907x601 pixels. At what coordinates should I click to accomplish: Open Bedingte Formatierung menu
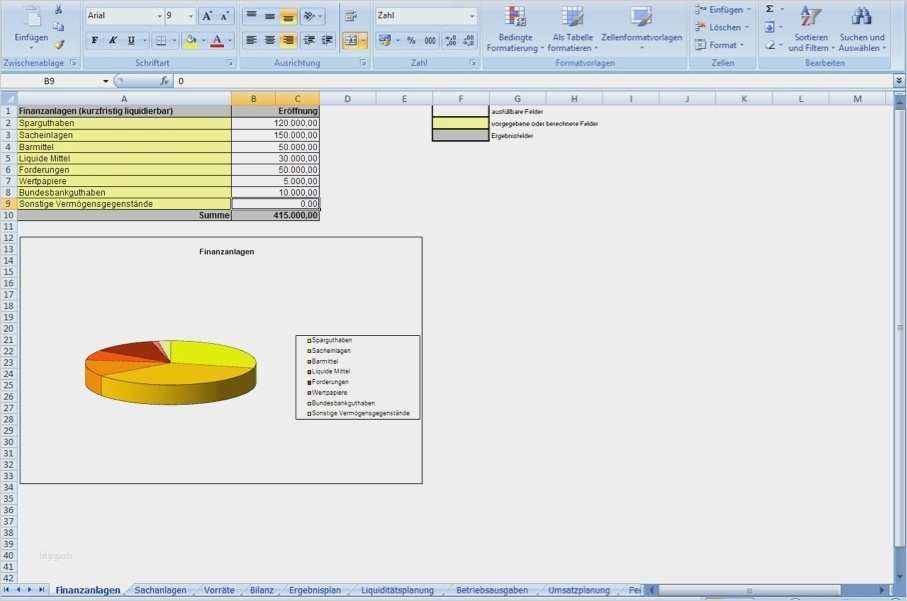pyautogui.click(x=515, y=29)
